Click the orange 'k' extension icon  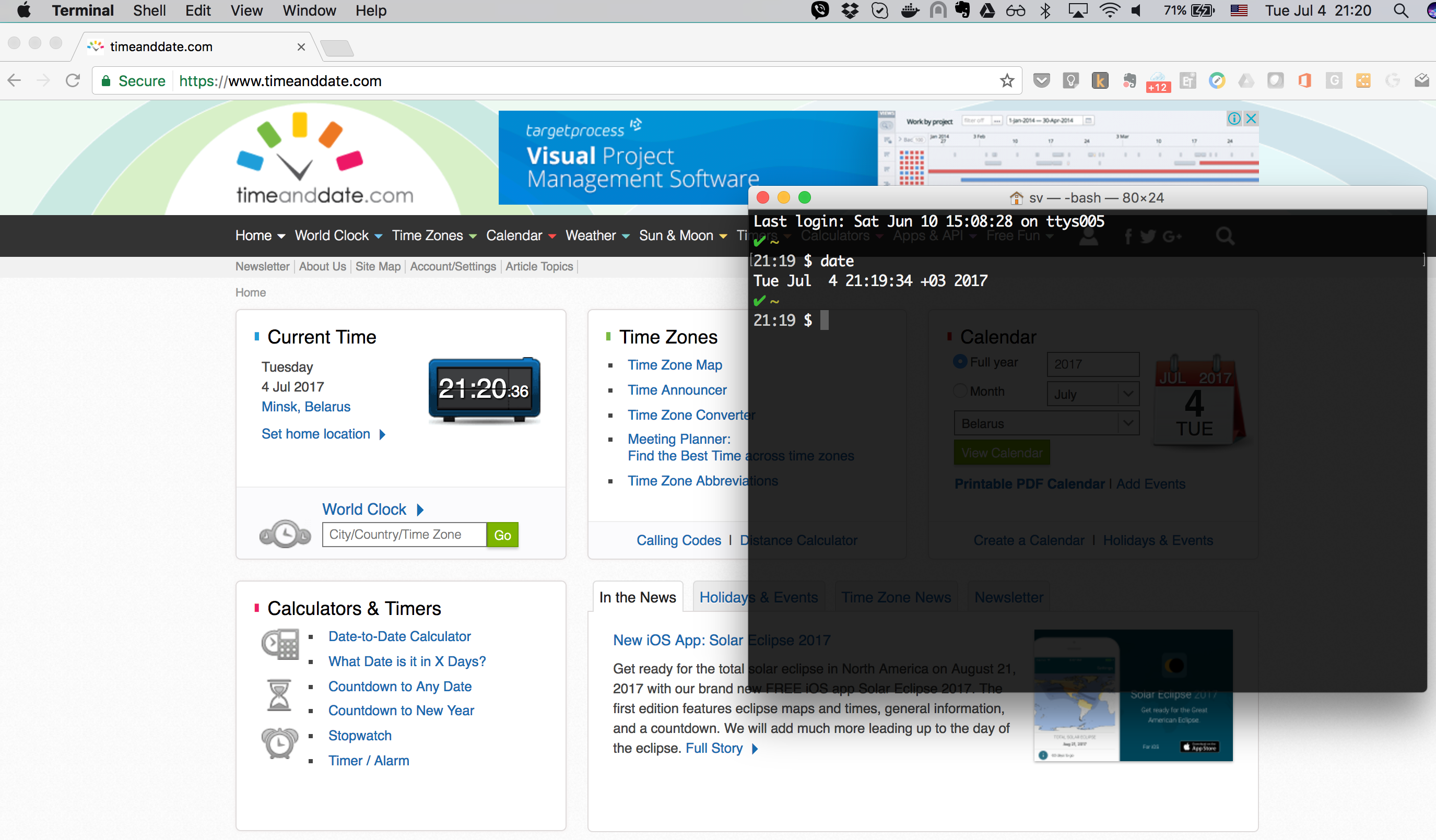click(x=1100, y=81)
